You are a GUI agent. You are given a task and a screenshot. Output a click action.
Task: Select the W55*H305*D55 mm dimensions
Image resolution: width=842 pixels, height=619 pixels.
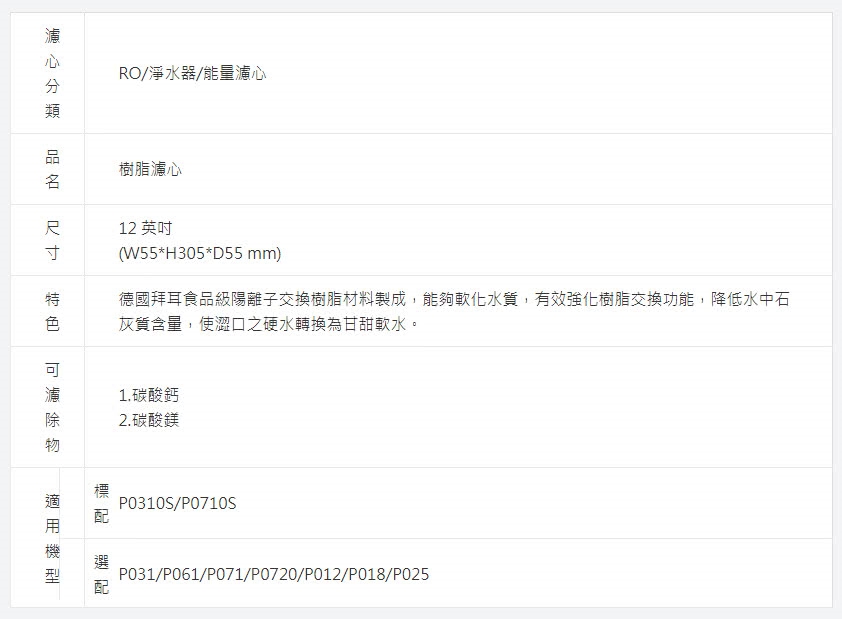pyautogui.click(x=199, y=253)
